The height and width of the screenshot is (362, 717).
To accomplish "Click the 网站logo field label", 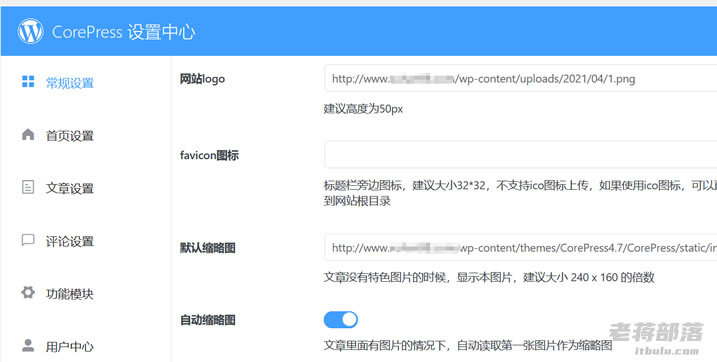I will point(203,79).
